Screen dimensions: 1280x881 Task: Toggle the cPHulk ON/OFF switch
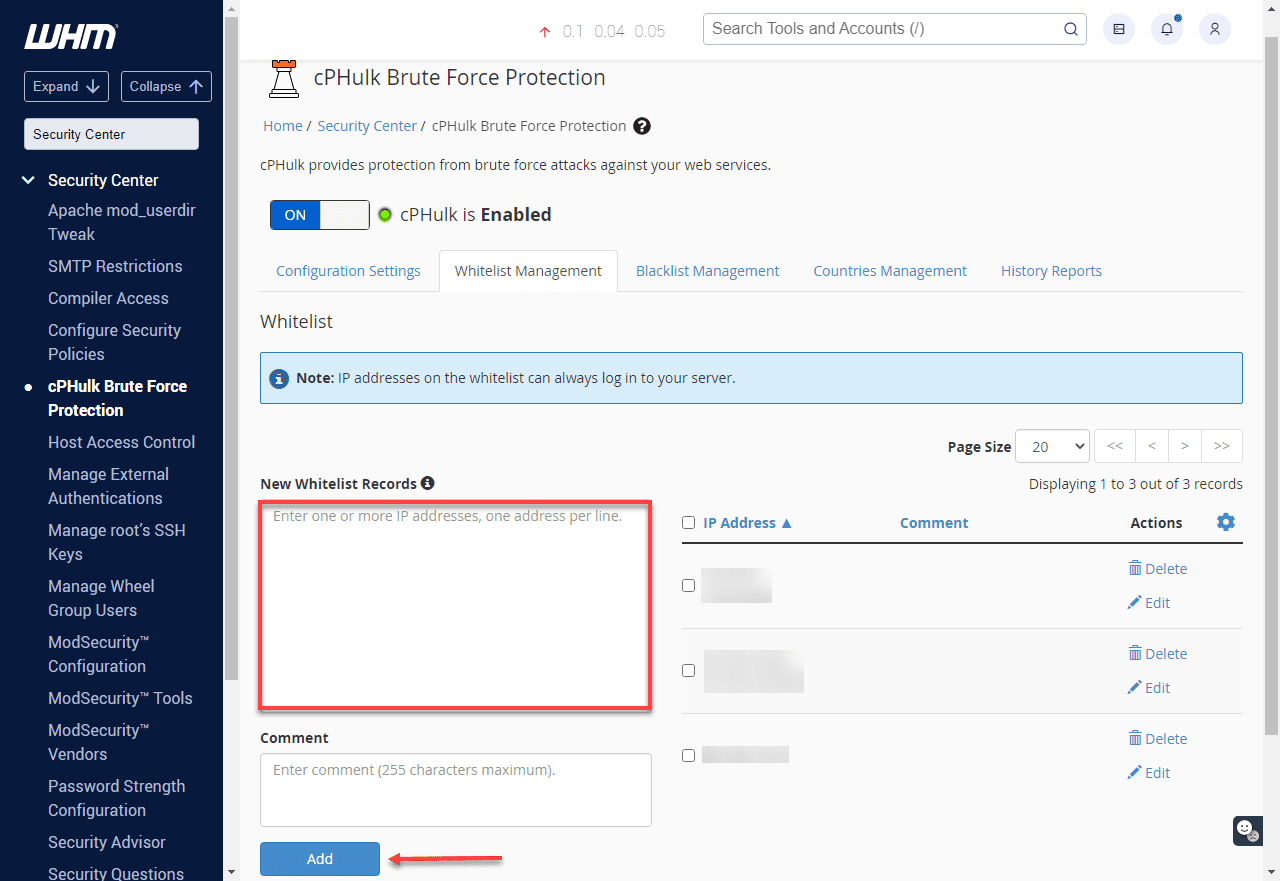coord(320,215)
